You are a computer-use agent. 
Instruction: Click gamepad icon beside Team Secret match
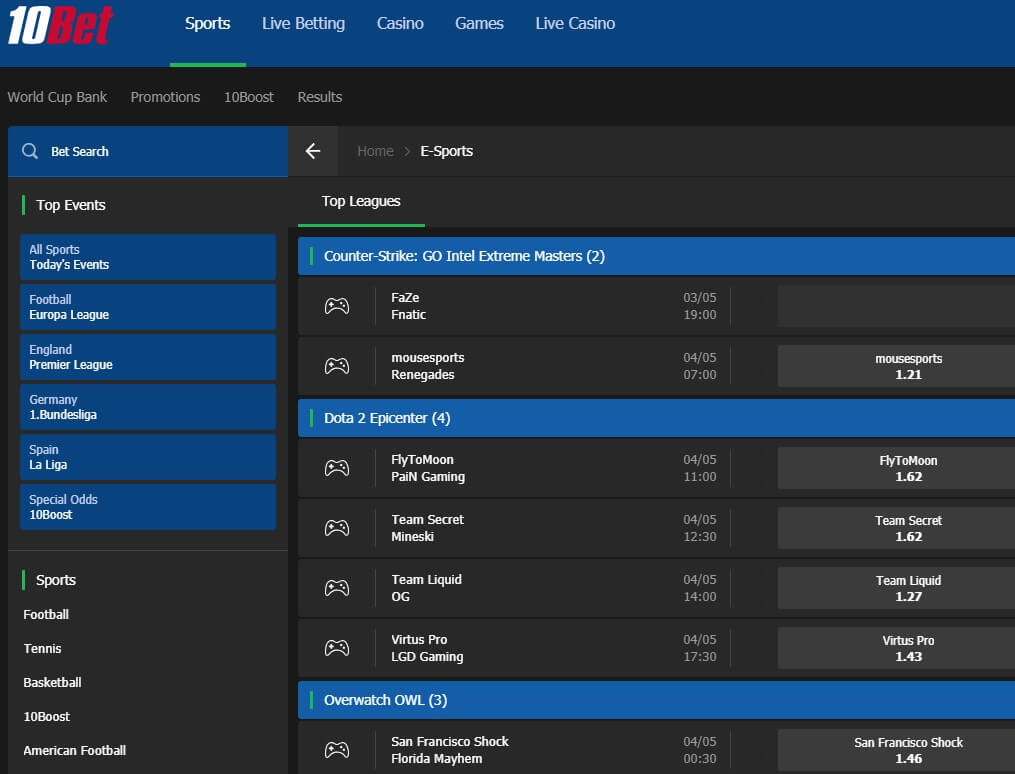pos(337,528)
